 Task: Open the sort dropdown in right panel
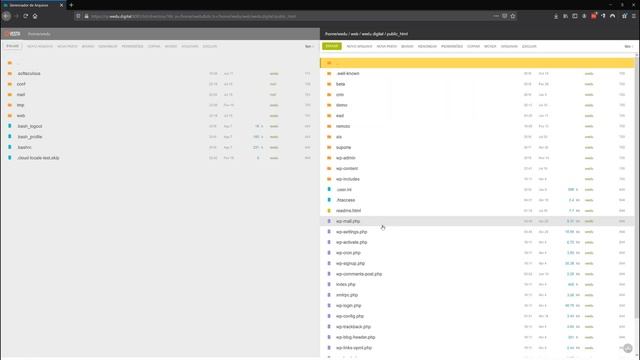629,47
